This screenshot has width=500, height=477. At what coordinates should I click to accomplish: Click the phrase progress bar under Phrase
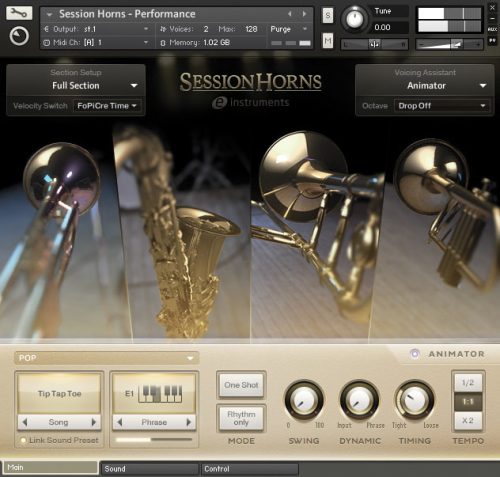pos(154,440)
